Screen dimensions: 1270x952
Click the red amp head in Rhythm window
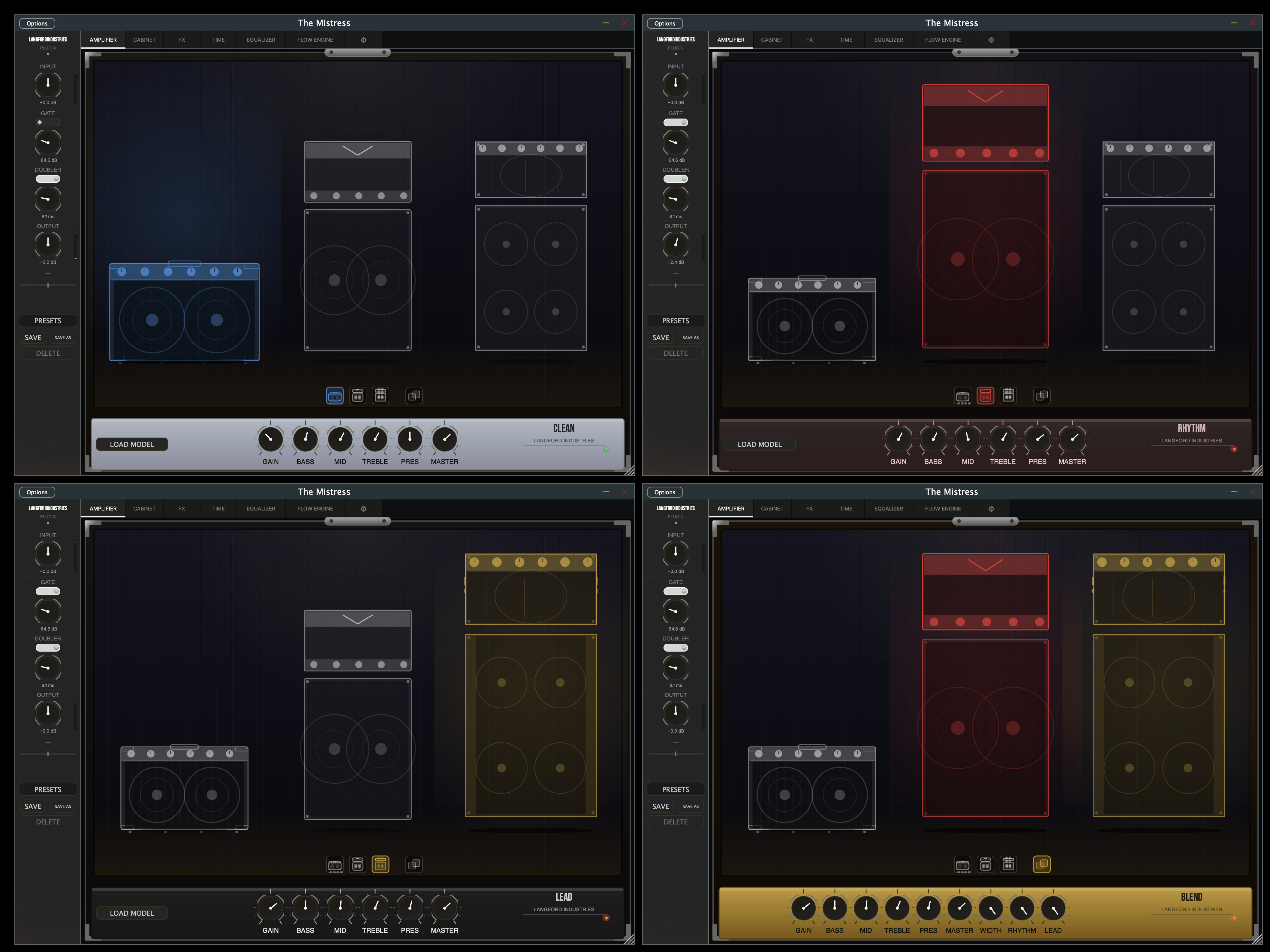pyautogui.click(x=985, y=123)
